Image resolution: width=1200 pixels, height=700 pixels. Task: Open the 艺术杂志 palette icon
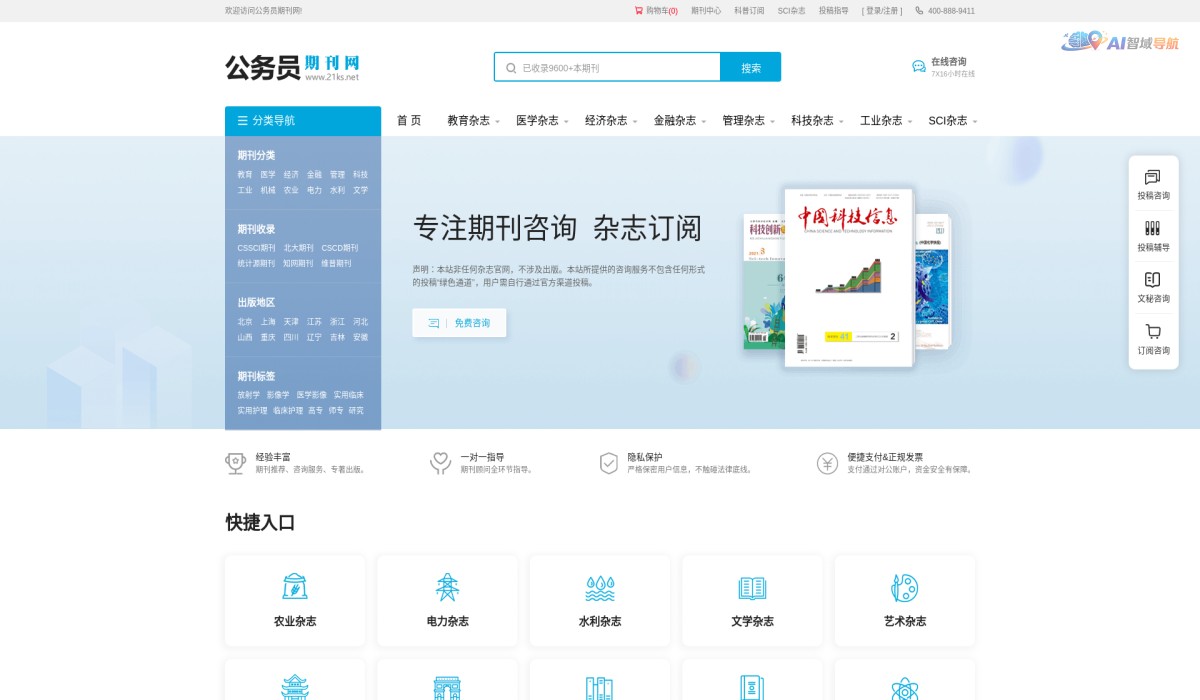point(904,587)
